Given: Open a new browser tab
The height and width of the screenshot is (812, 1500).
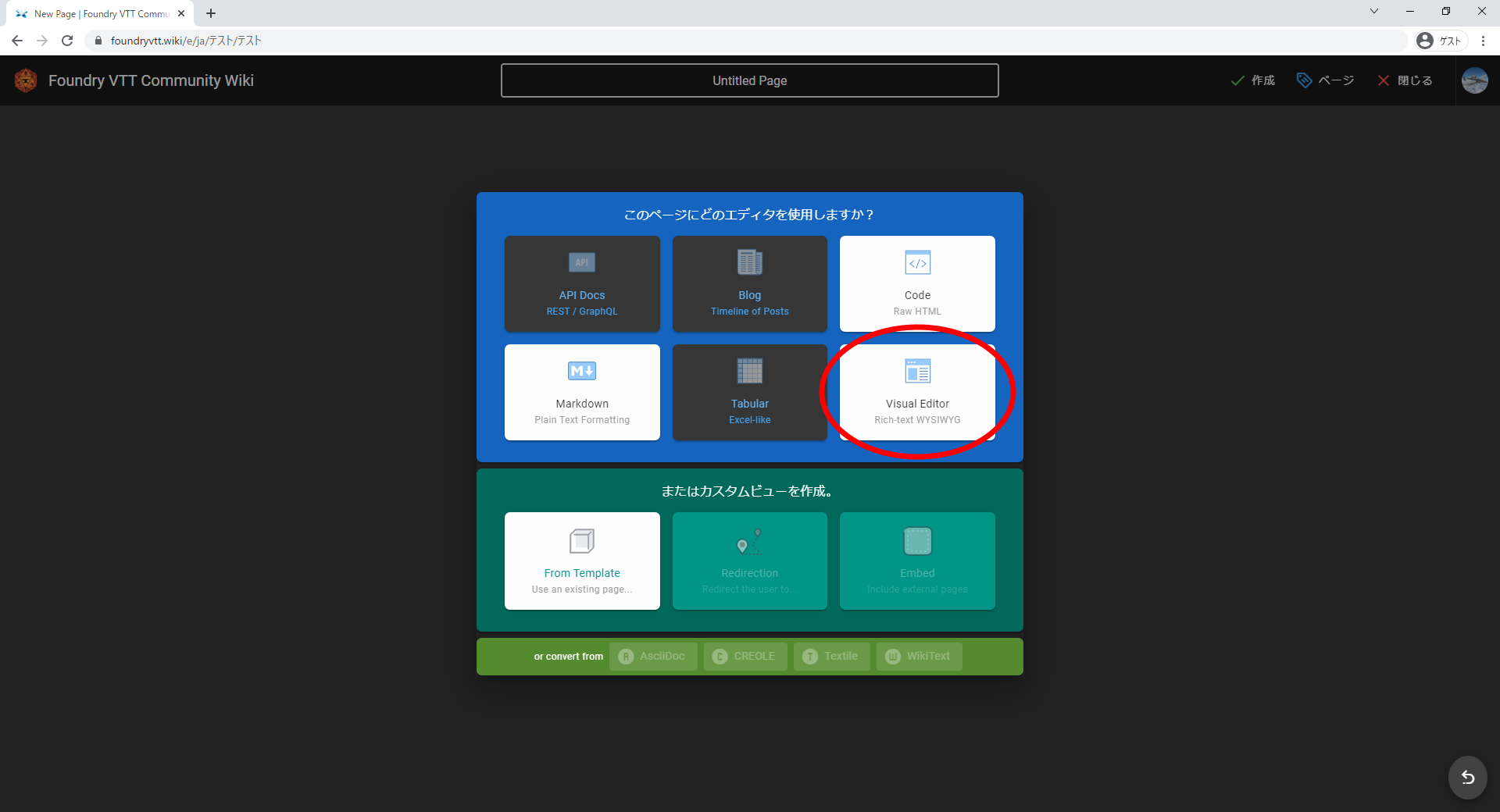Looking at the screenshot, I should pos(211,13).
